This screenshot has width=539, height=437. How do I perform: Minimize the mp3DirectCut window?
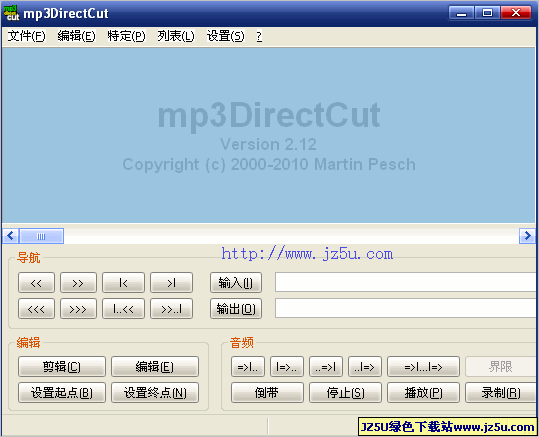point(461,13)
